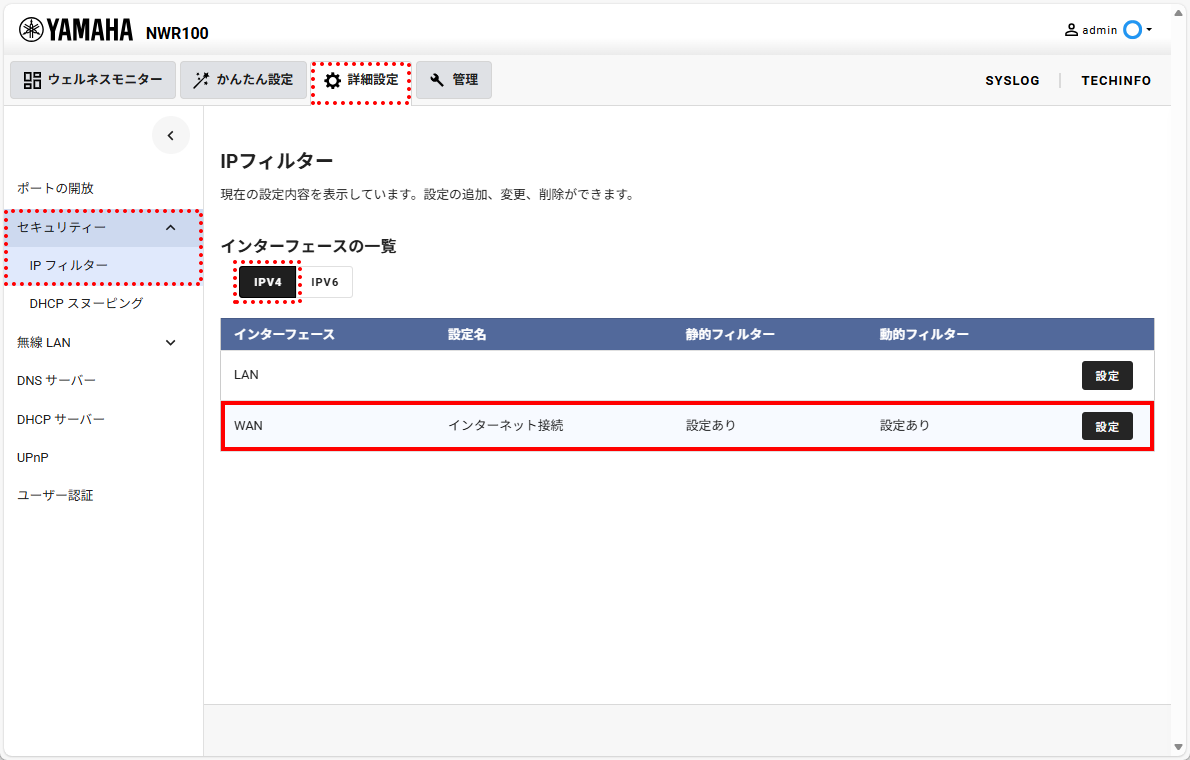The image size is (1190, 760).
Task: Select UPnP in the sidebar
Action: (33, 457)
